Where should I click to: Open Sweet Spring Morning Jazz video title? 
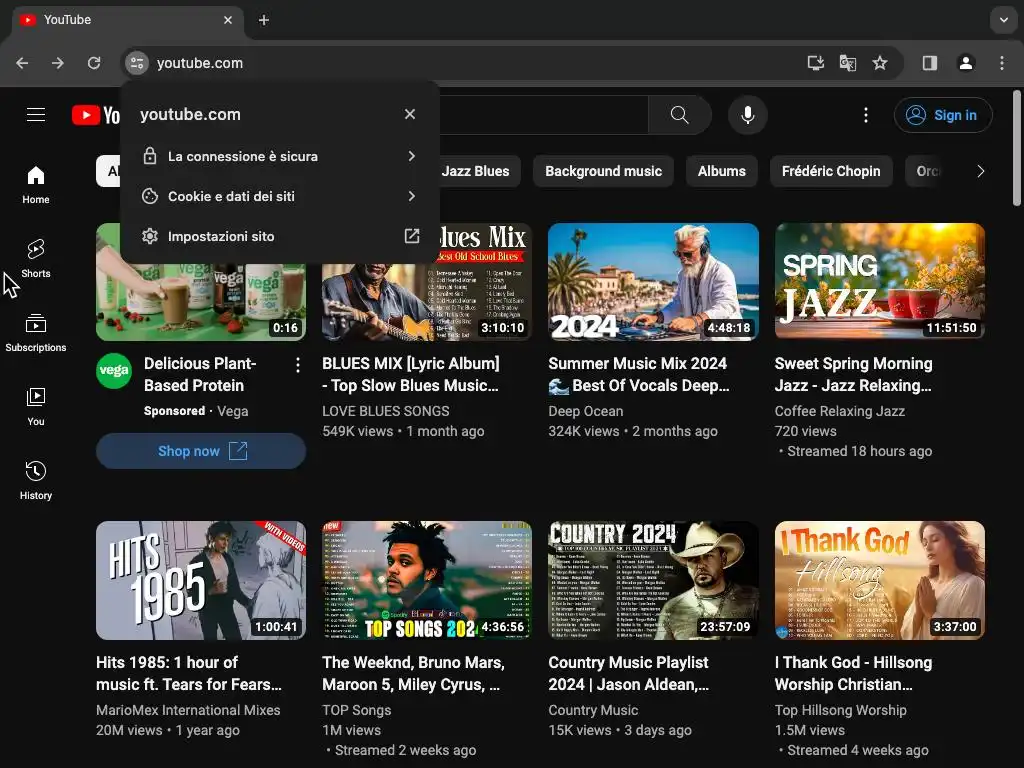pos(854,374)
